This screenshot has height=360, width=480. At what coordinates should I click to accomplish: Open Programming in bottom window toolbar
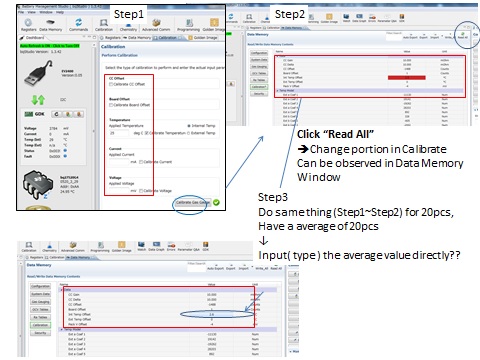coord(100,247)
